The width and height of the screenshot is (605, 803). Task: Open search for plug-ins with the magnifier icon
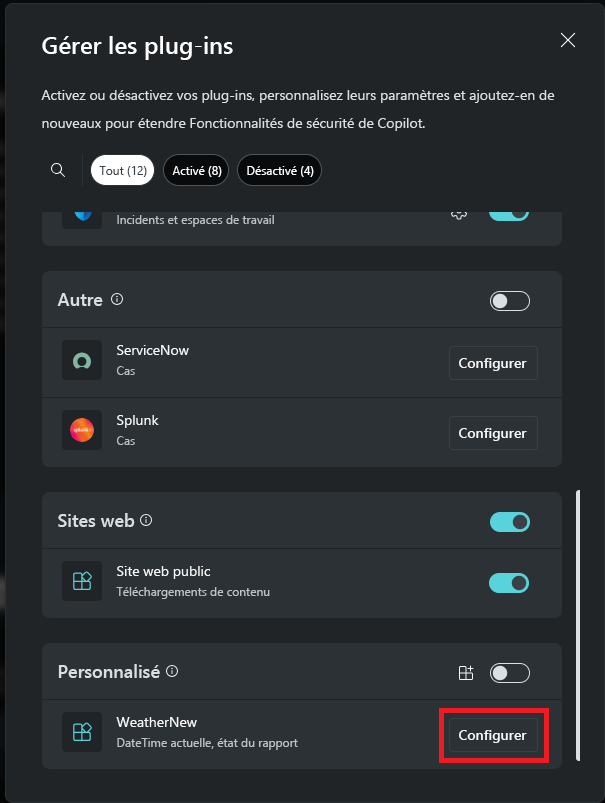57,170
